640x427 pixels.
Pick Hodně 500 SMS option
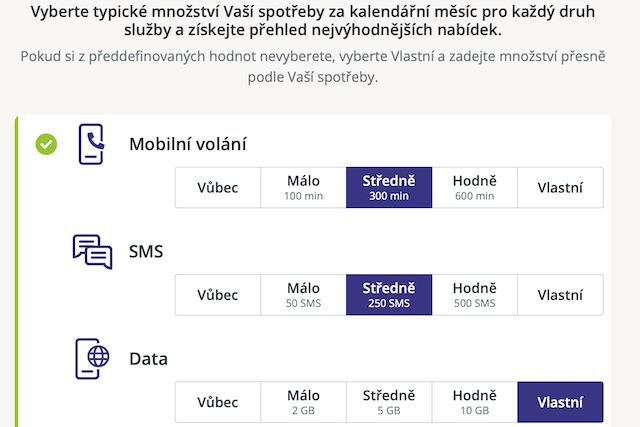click(474, 295)
